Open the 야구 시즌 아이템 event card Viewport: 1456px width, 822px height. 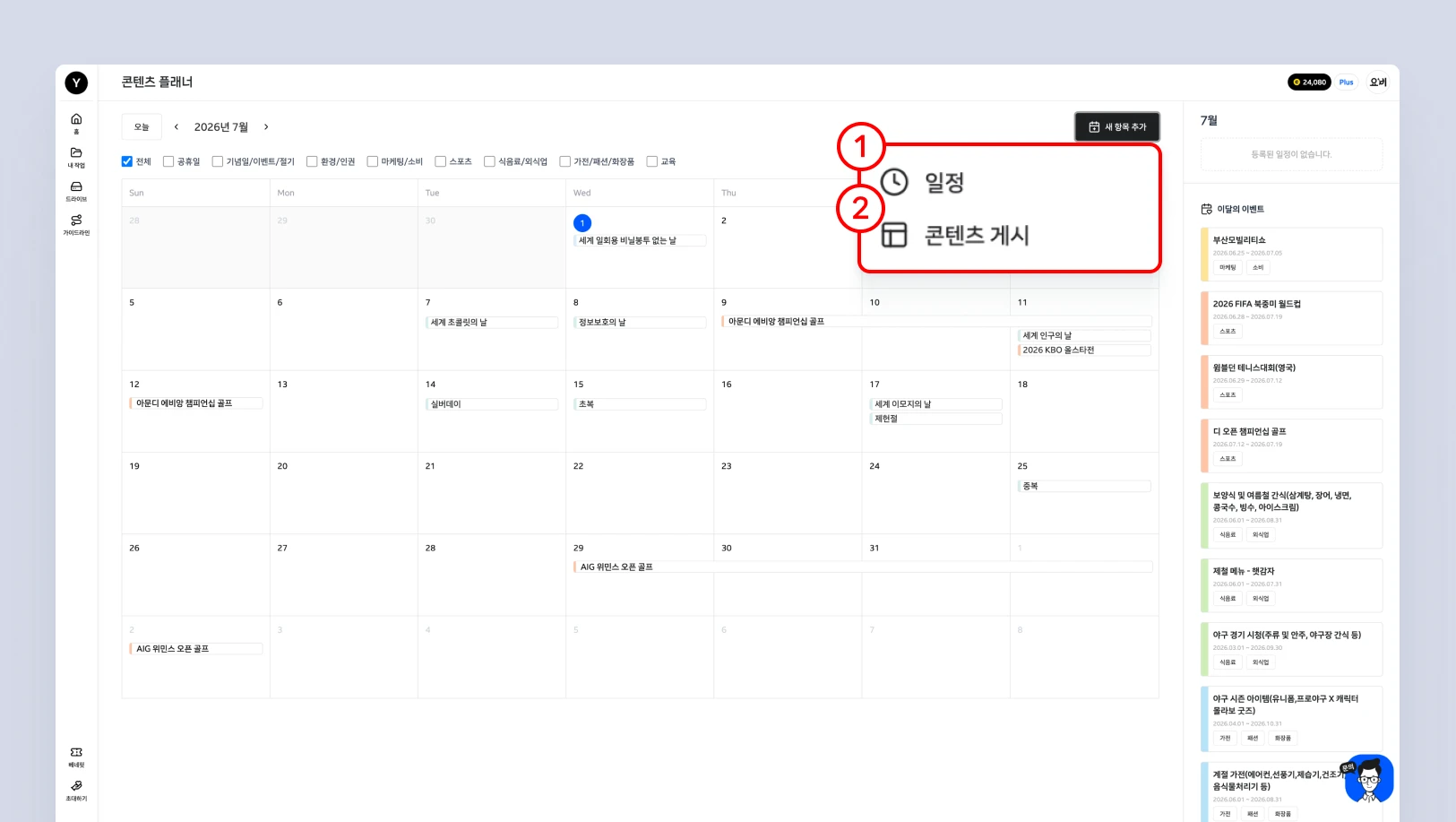[1291, 719]
